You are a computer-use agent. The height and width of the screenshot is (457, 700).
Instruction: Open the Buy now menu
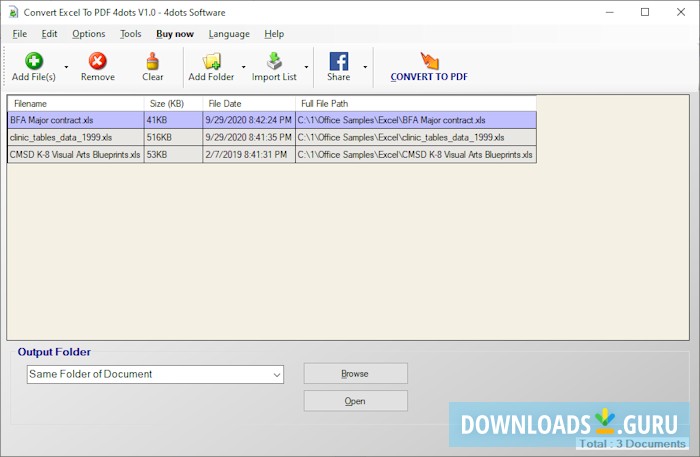click(x=175, y=34)
